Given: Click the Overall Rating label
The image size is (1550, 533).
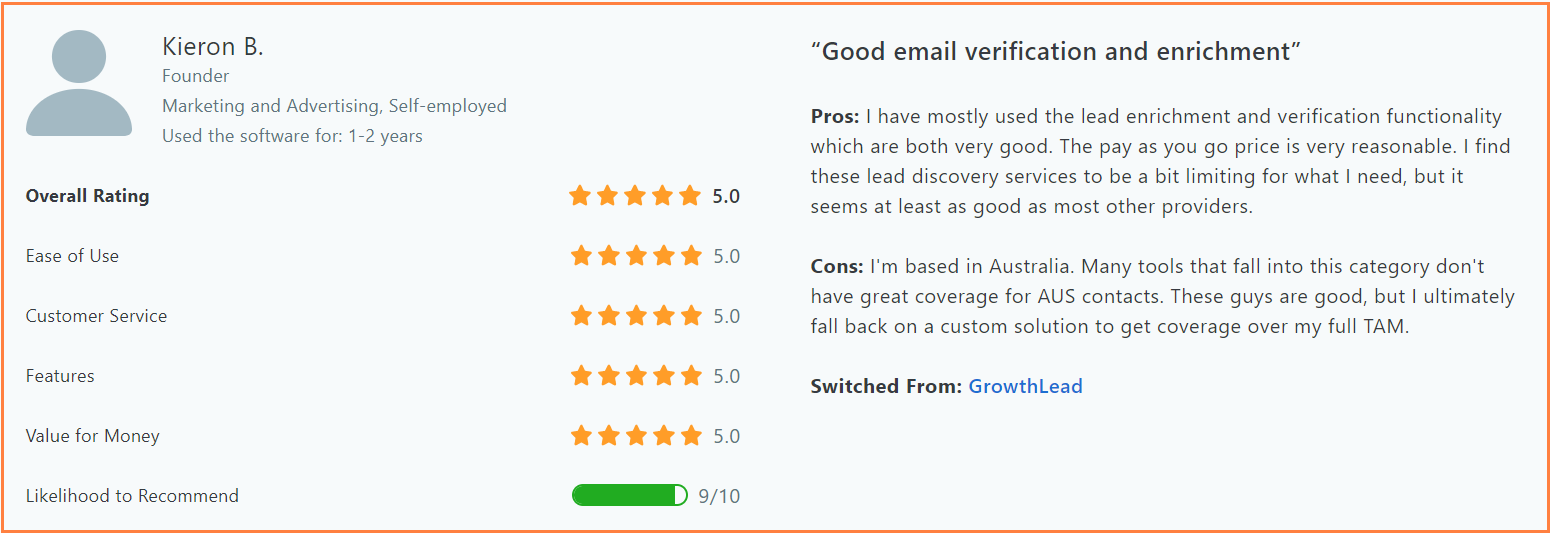Looking at the screenshot, I should [88, 196].
